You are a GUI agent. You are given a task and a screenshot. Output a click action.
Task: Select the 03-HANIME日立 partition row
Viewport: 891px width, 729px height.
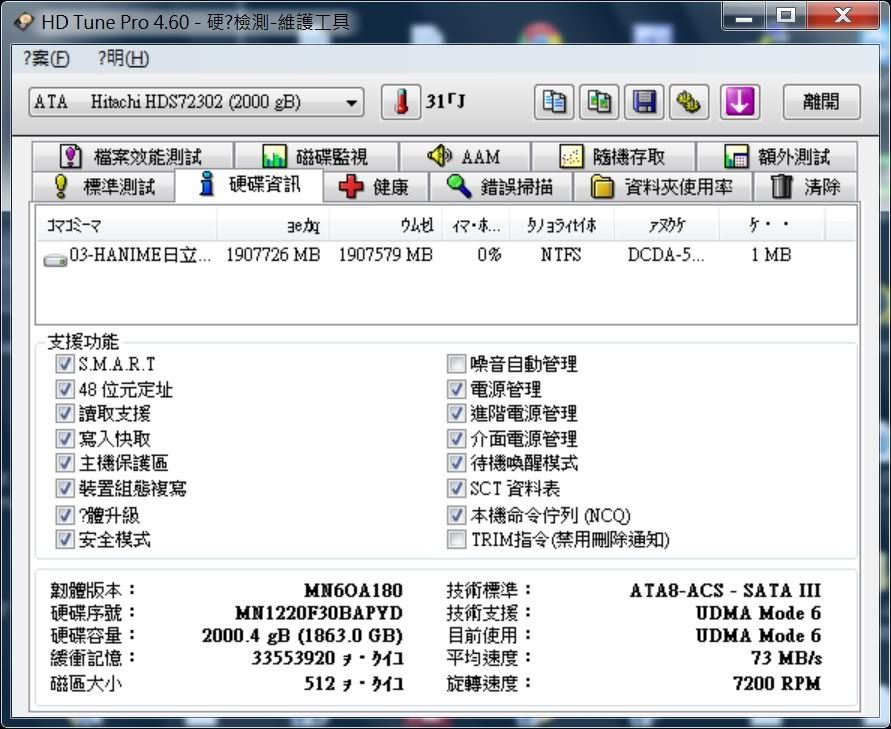pos(446,255)
